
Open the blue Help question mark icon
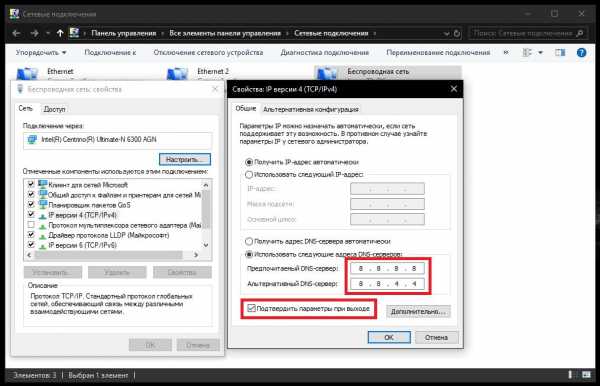pos(581,53)
